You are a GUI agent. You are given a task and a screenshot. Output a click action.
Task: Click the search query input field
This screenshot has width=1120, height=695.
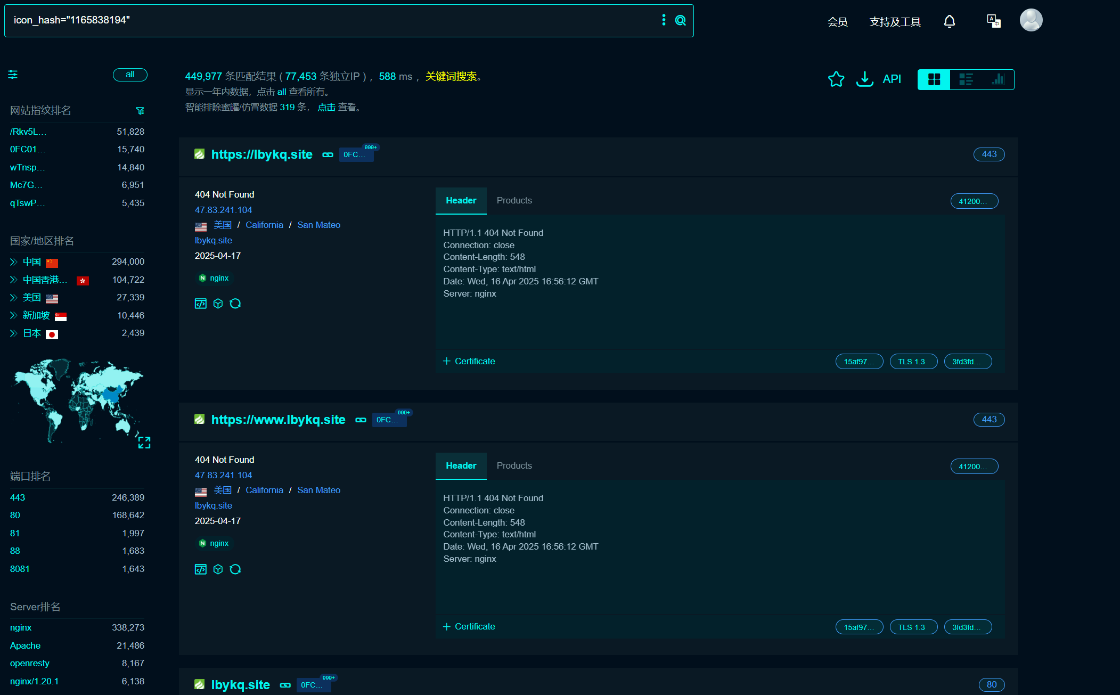(x=332, y=20)
